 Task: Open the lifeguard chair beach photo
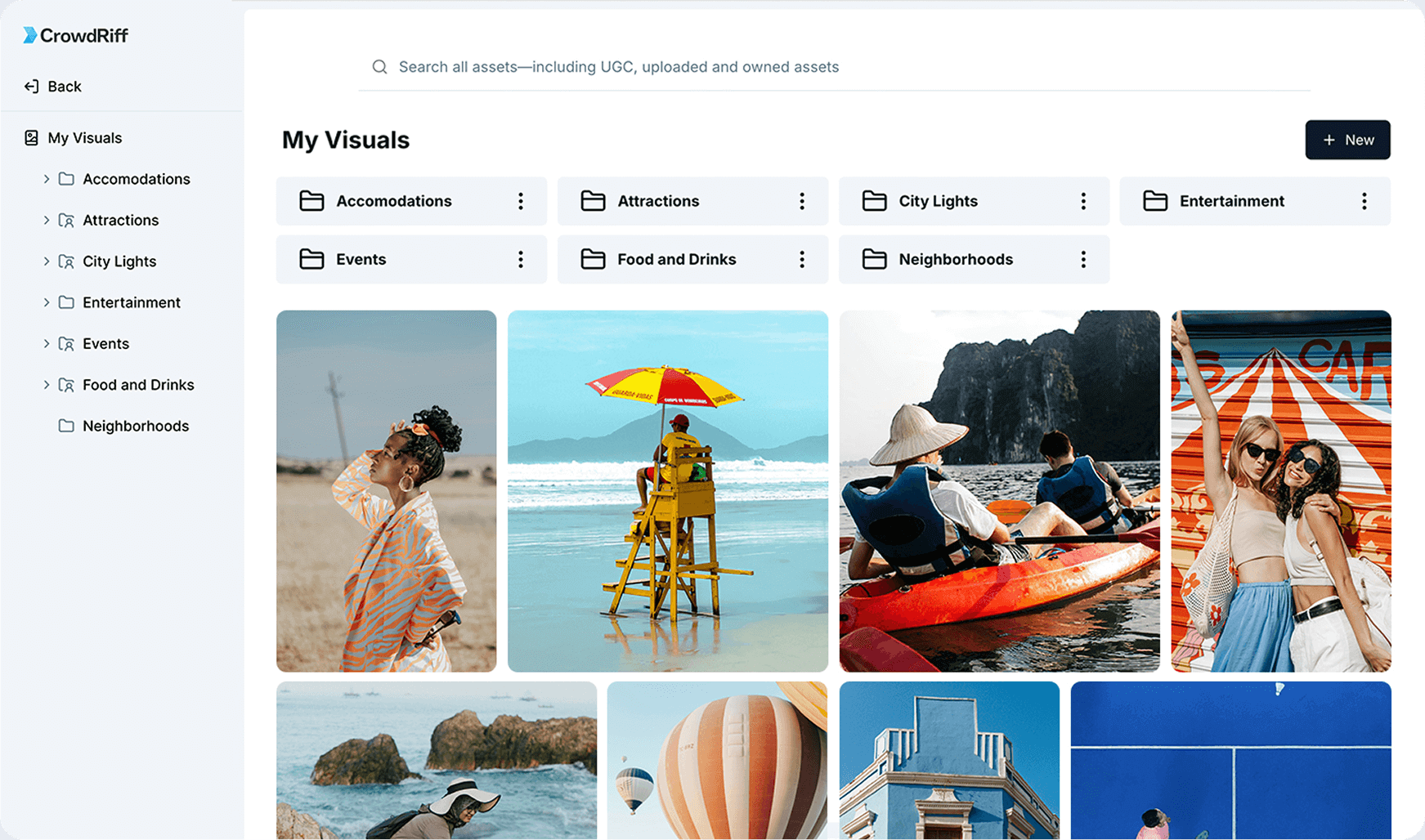tap(668, 491)
